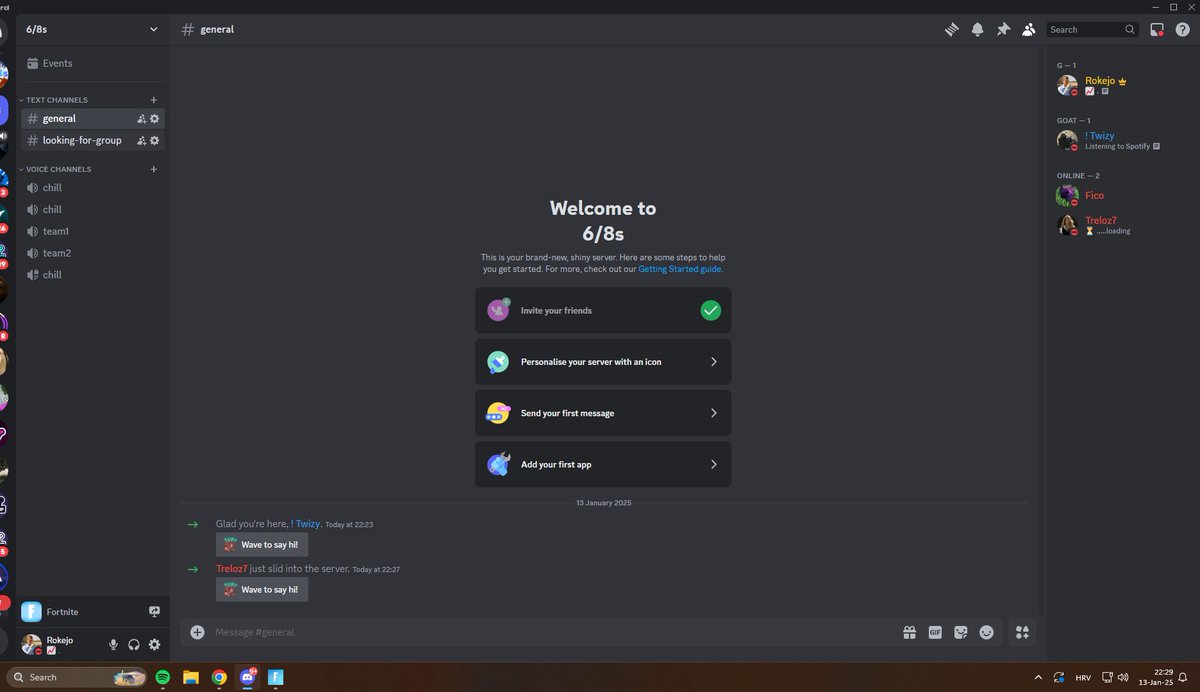This screenshot has height=692, width=1200.
Task: Open the GIF picker
Action: 935,632
